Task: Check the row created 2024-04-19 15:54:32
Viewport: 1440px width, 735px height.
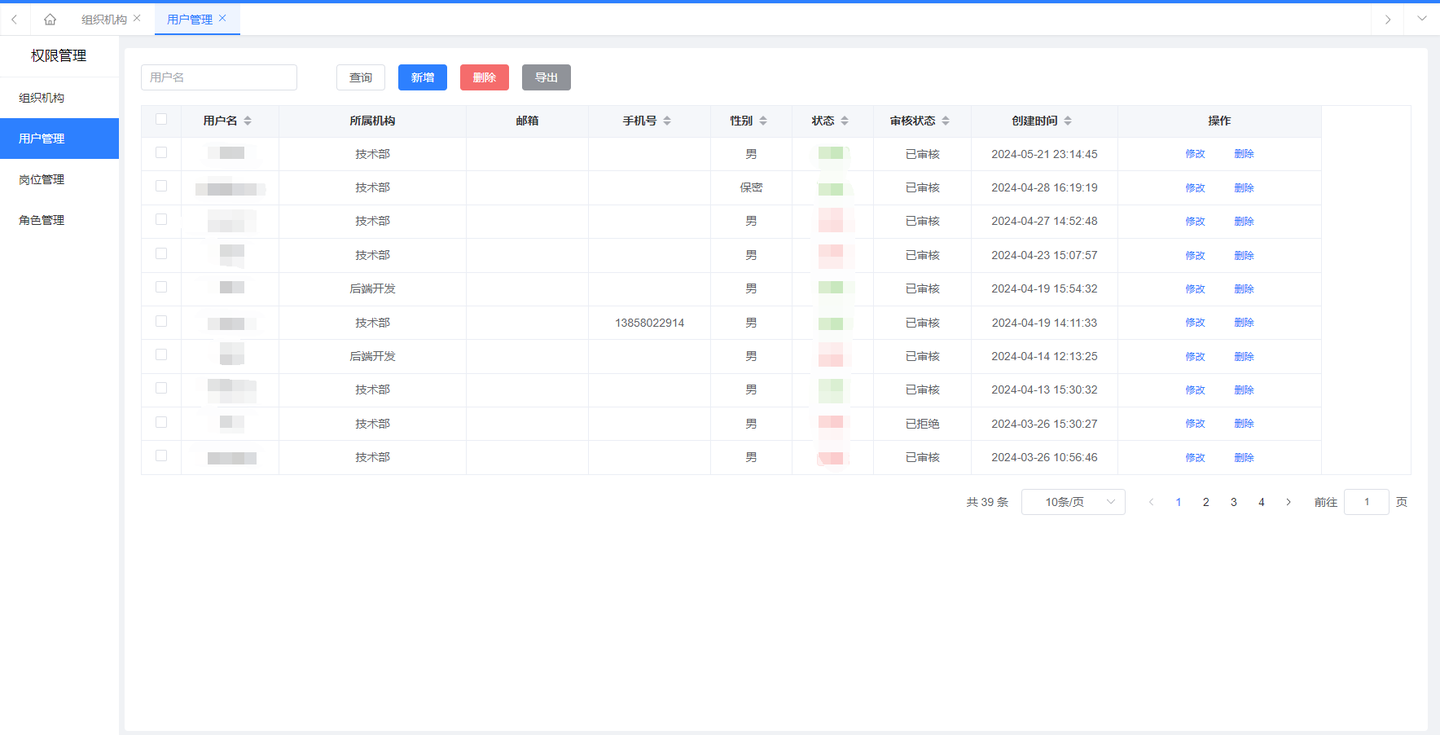Action: click(x=161, y=287)
